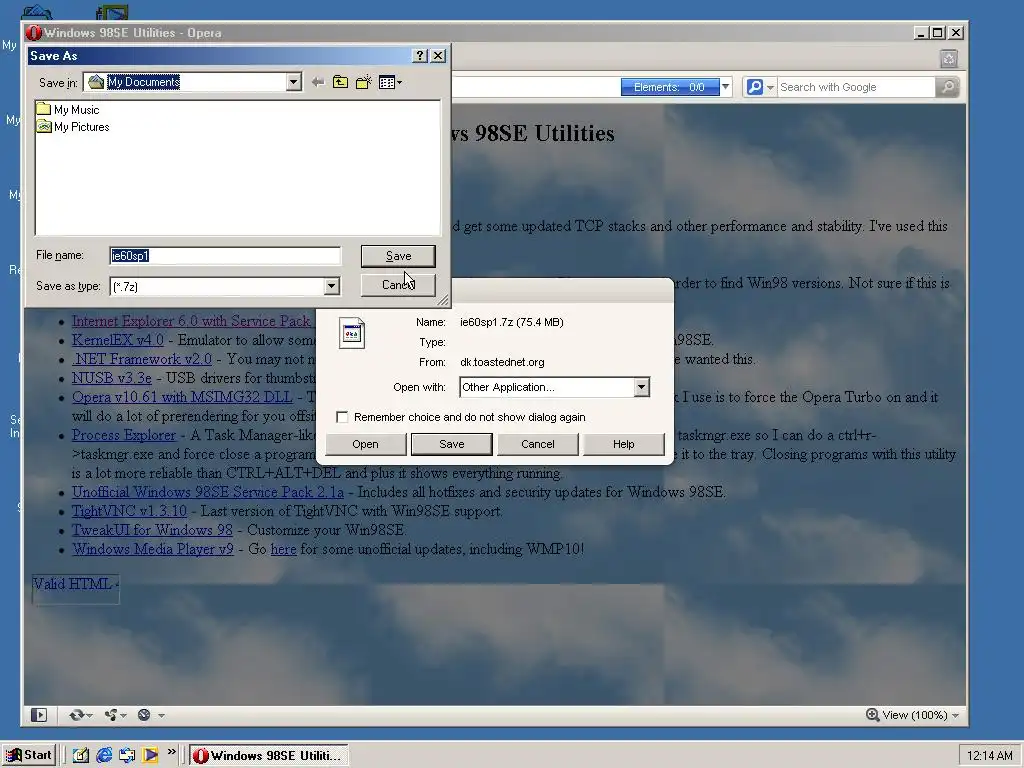
Task: Click Cancel in the download dialog
Action: [x=537, y=444]
